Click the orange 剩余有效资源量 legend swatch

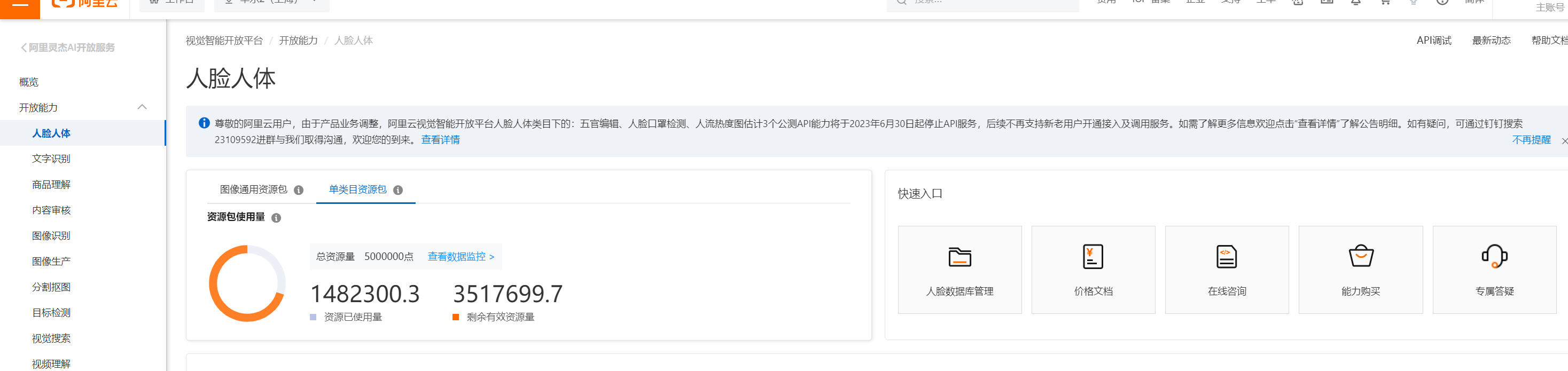pos(455,317)
